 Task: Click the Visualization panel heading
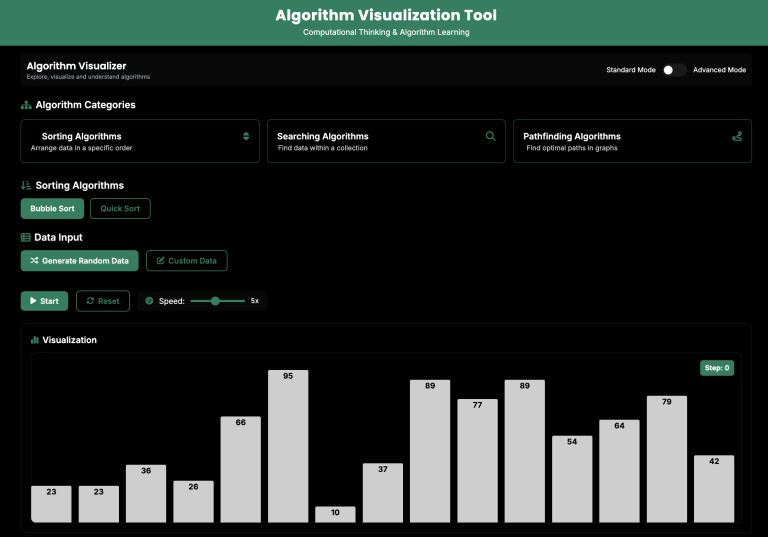(70, 340)
